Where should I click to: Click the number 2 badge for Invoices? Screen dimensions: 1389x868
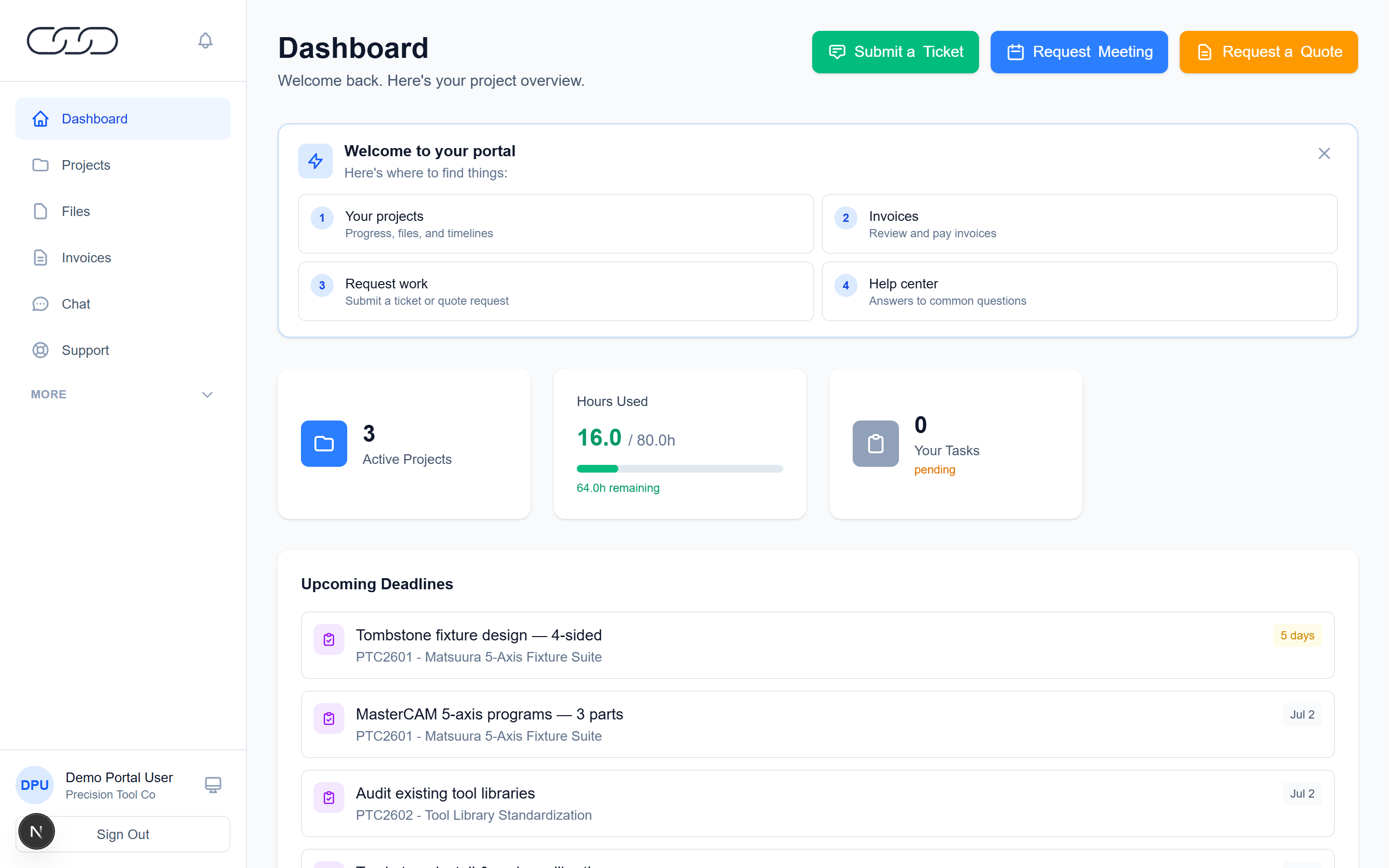[x=845, y=218]
